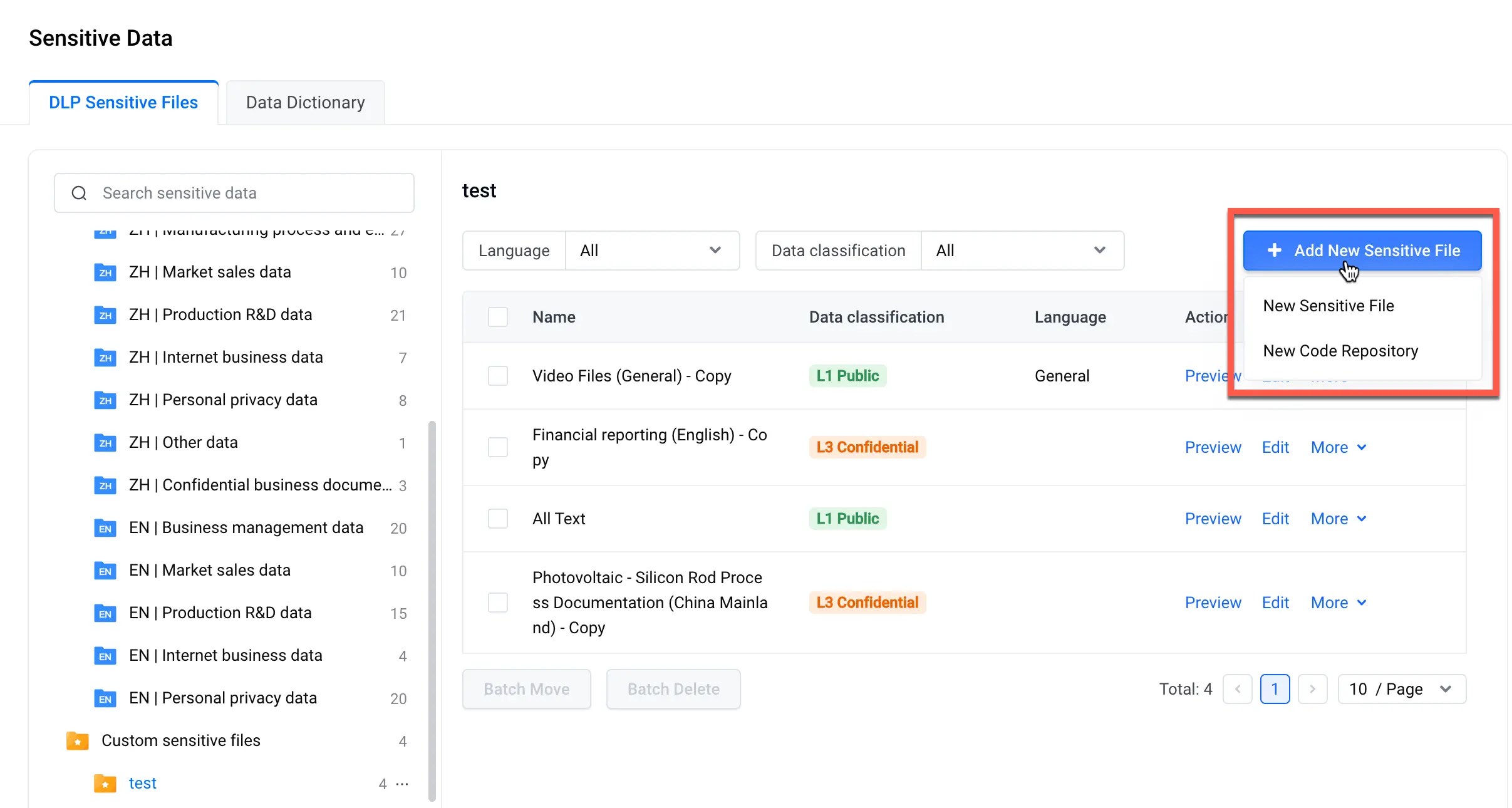The height and width of the screenshot is (808, 1512).
Task: Select the Custom sensitive files star folder icon
Action: tap(78, 741)
